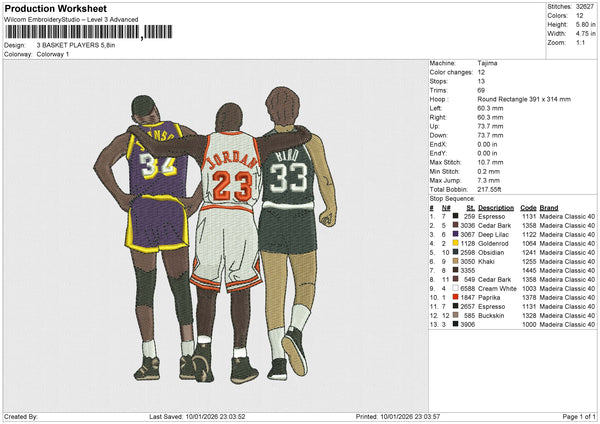
Task: Click the 'Color changes:' label
Action: [451, 72]
